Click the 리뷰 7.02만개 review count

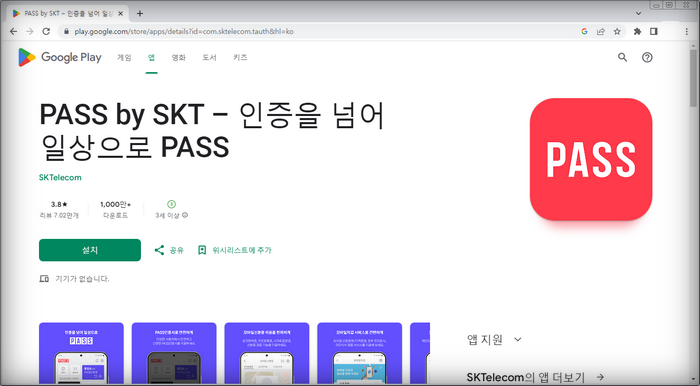pyautogui.click(x=59, y=216)
